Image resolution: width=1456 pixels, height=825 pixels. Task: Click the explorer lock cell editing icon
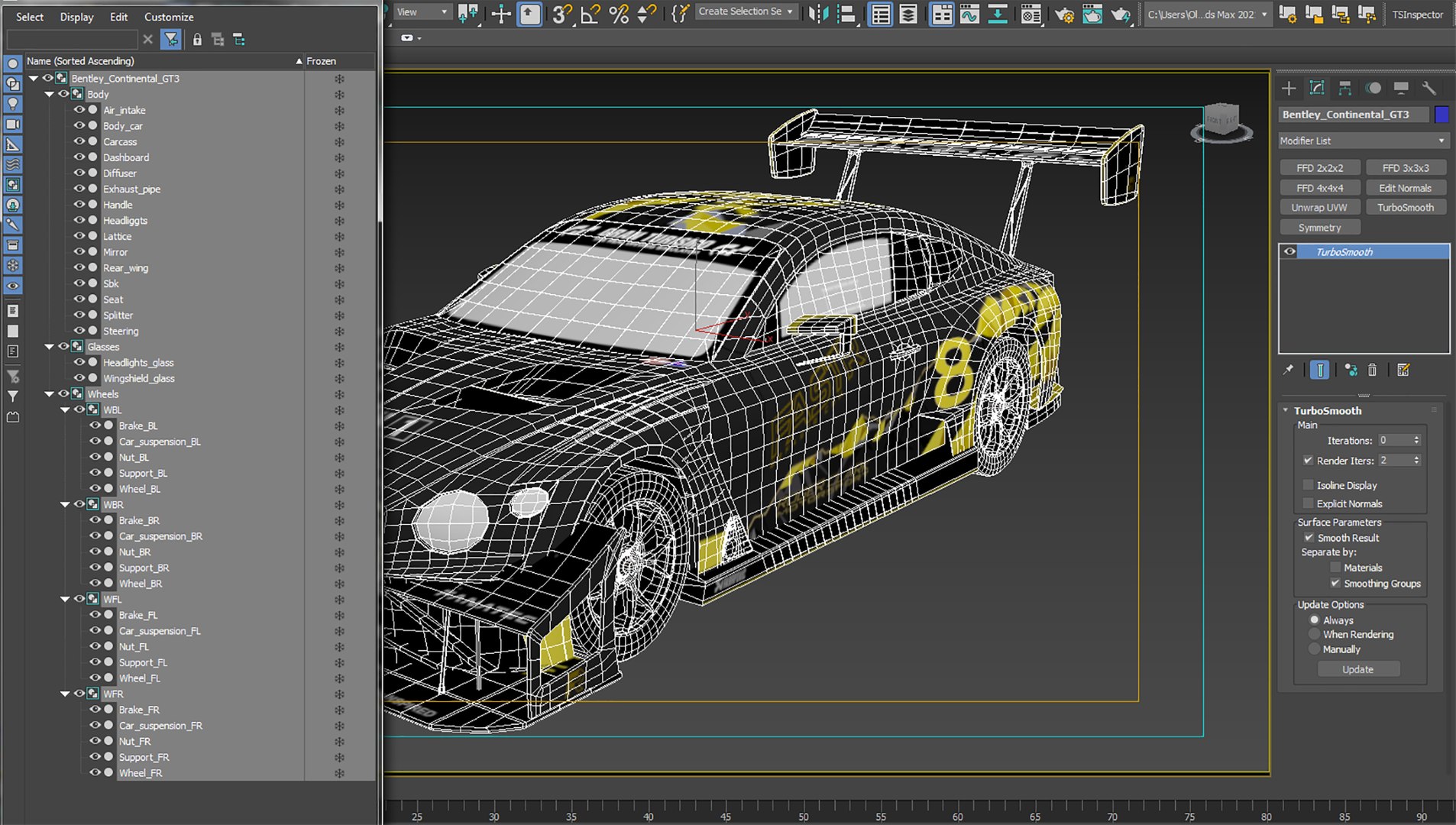[197, 40]
